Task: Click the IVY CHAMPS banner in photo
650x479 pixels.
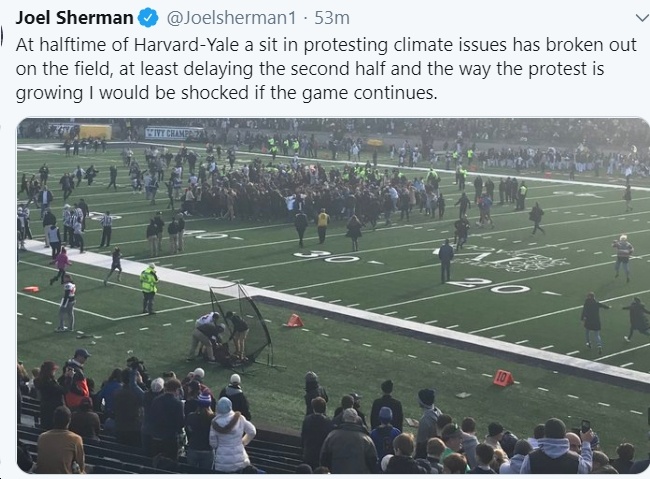Action: 175,133
